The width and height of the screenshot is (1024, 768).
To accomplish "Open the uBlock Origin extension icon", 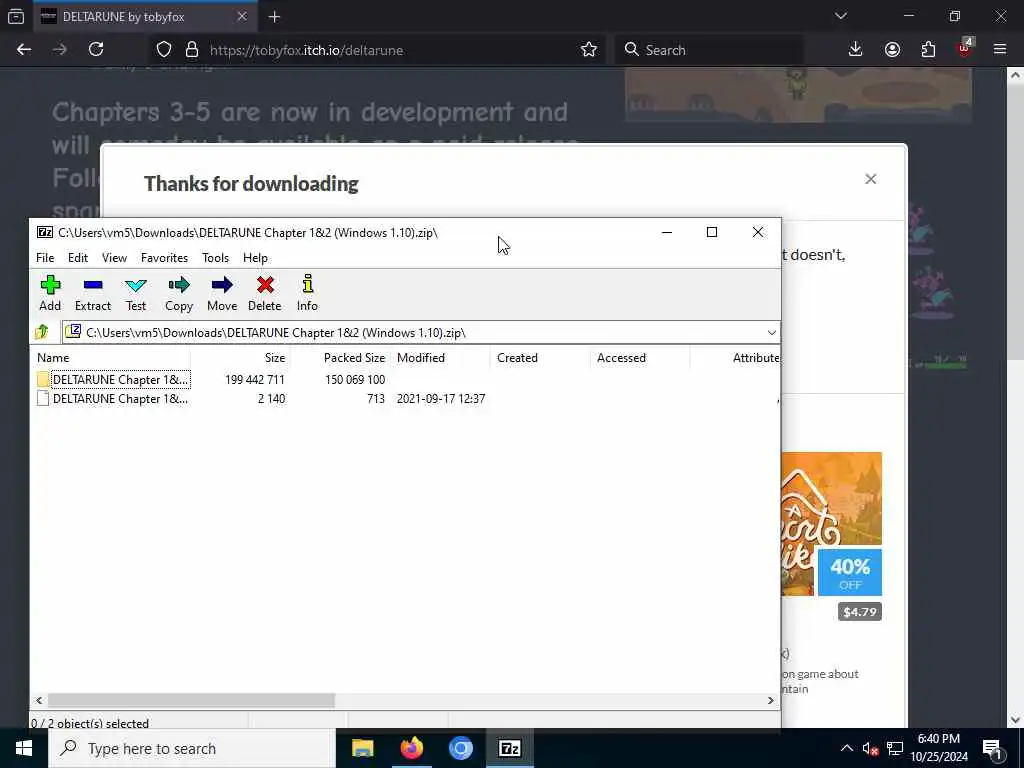I will point(965,48).
